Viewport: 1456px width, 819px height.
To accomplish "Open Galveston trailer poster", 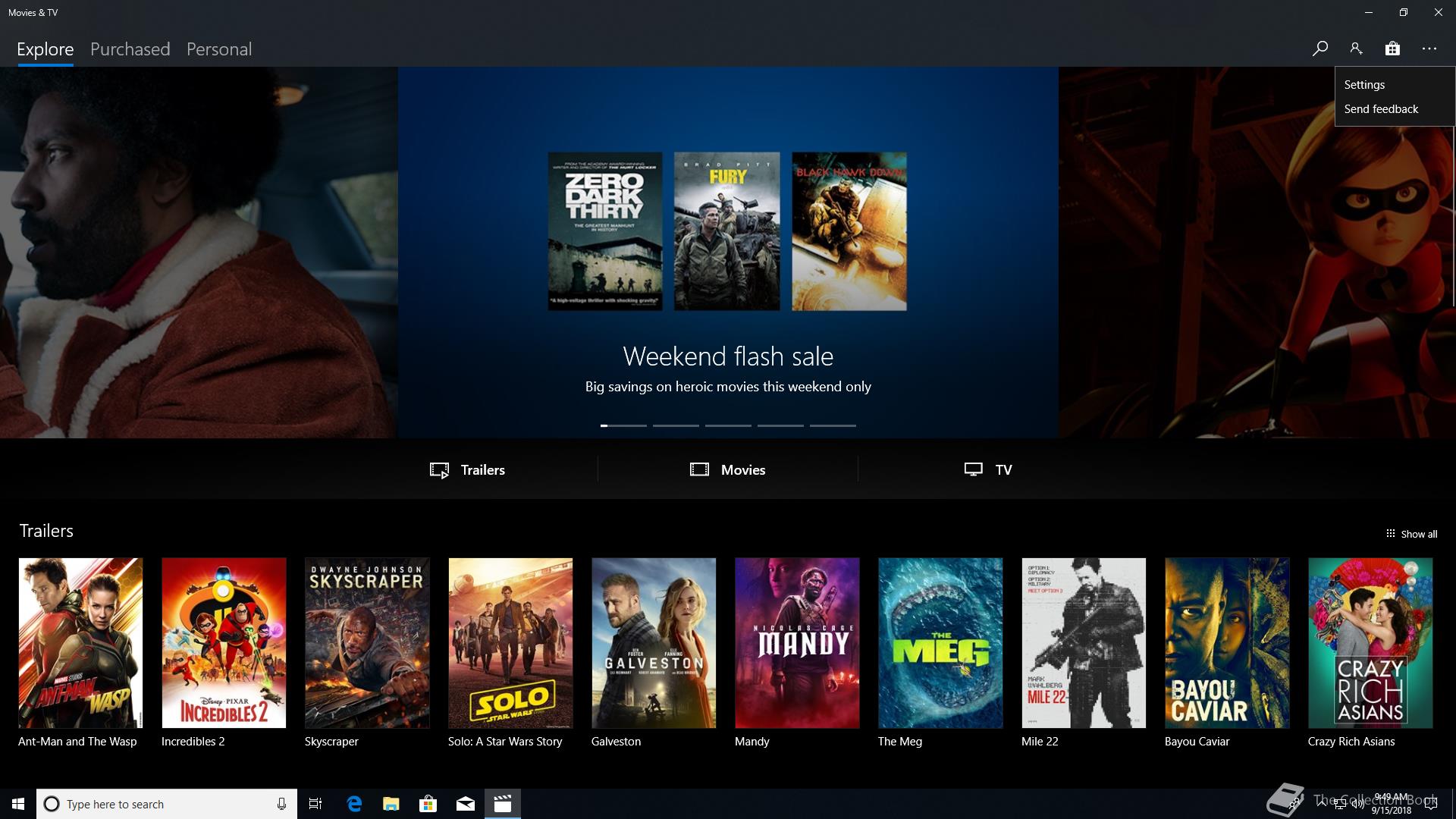I will (x=654, y=643).
